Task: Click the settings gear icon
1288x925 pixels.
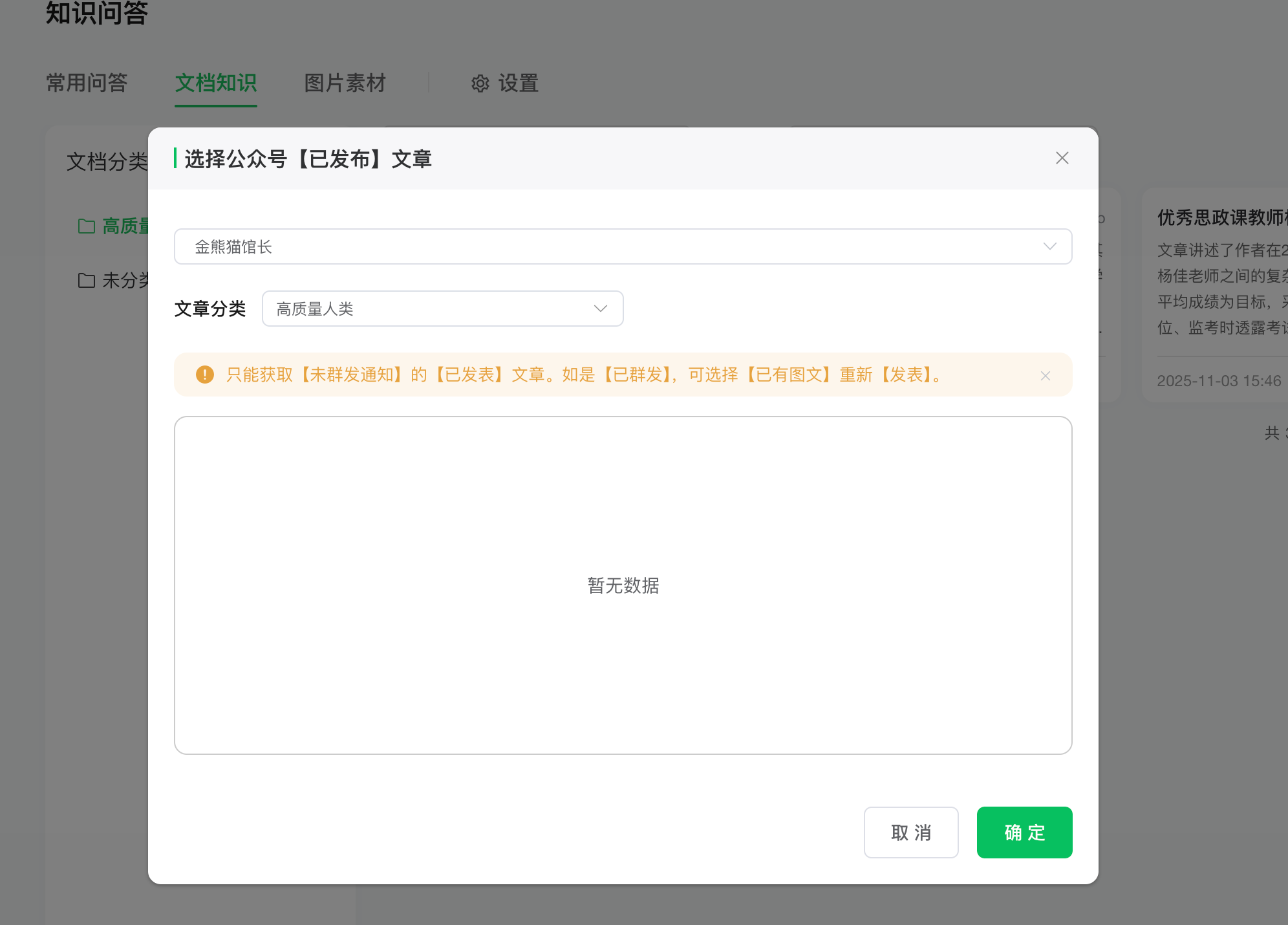Action: [480, 83]
